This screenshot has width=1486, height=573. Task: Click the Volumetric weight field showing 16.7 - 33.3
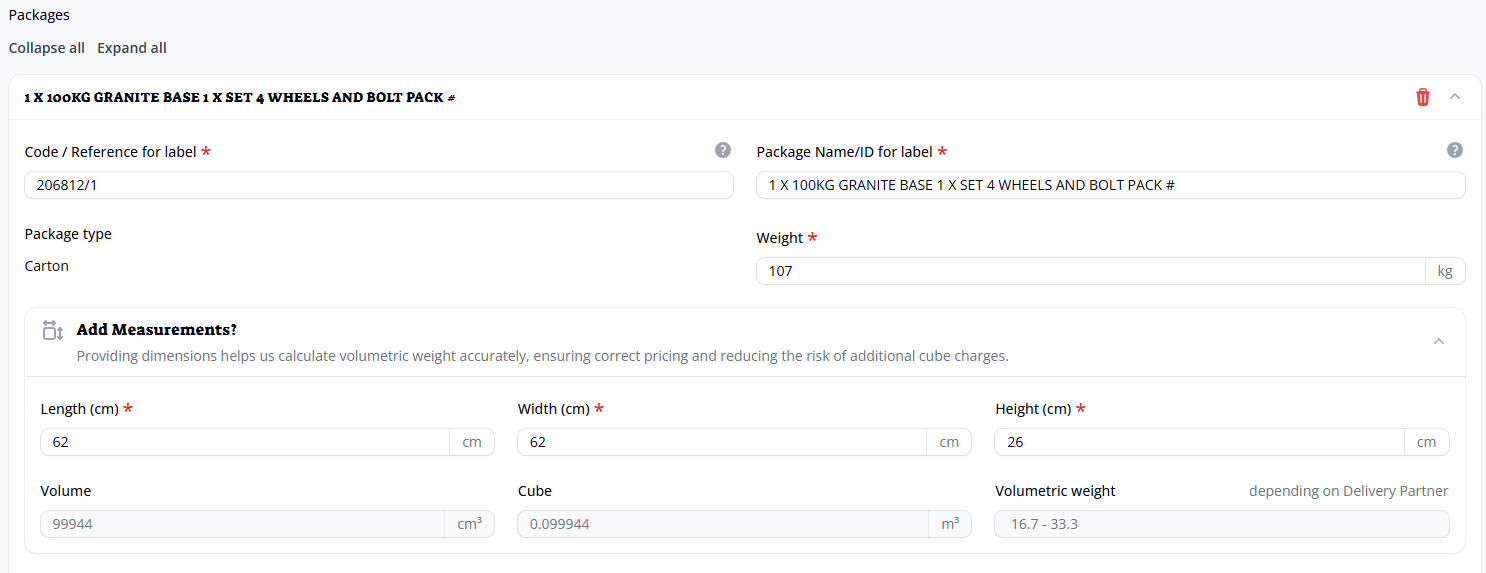tap(1221, 524)
